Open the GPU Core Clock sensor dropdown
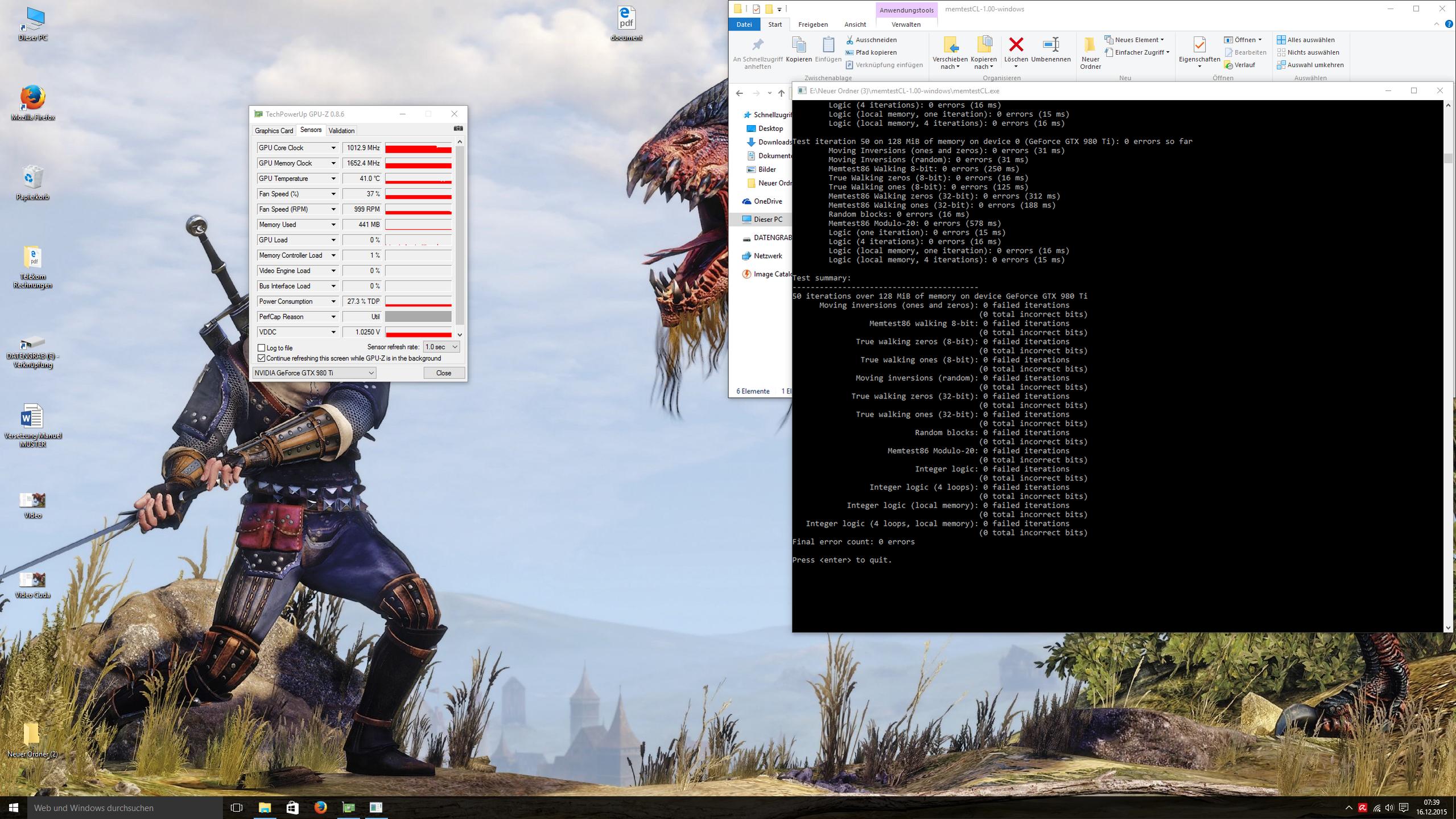The image size is (1456, 819). pos(333,148)
